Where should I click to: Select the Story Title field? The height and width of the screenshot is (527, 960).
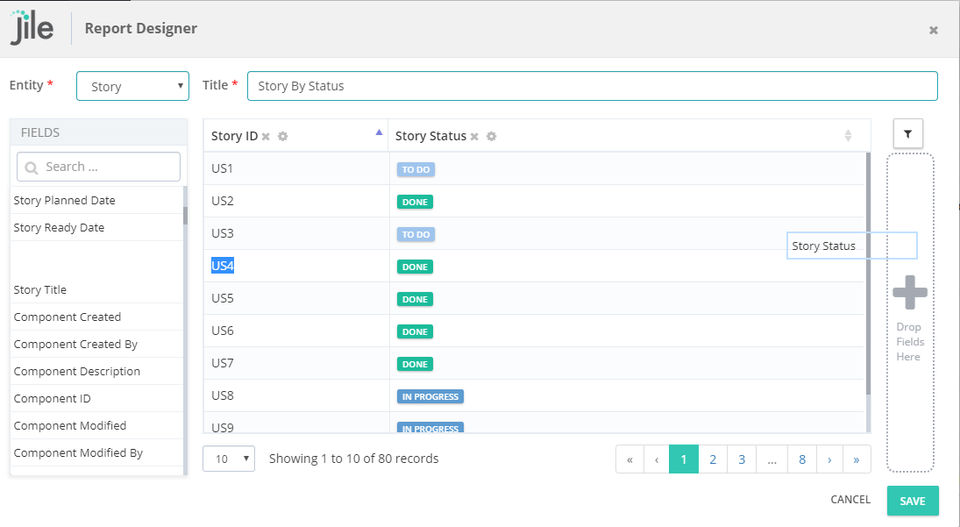pos(41,290)
